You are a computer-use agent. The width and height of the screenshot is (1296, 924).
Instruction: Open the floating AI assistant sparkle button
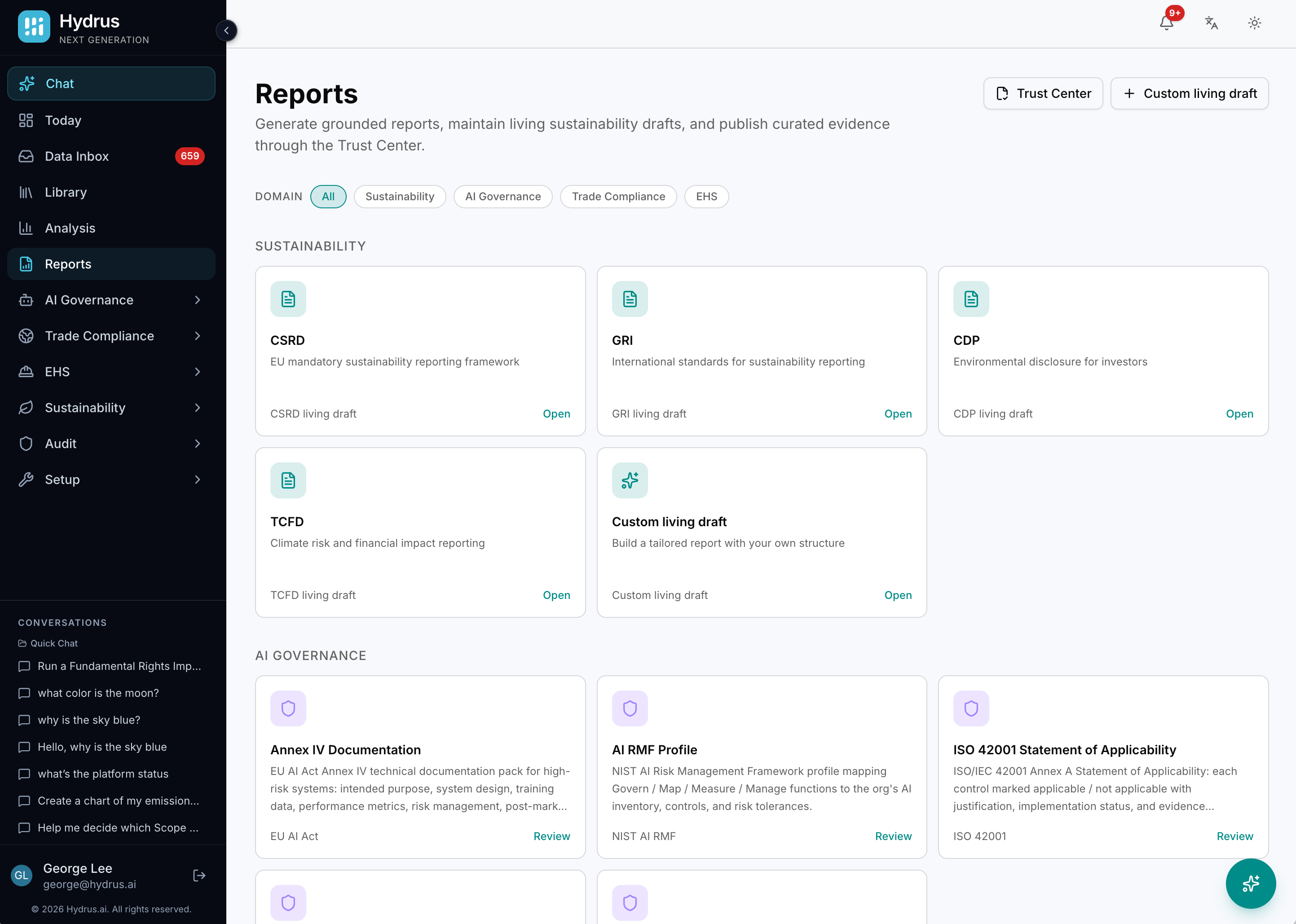pyautogui.click(x=1251, y=883)
